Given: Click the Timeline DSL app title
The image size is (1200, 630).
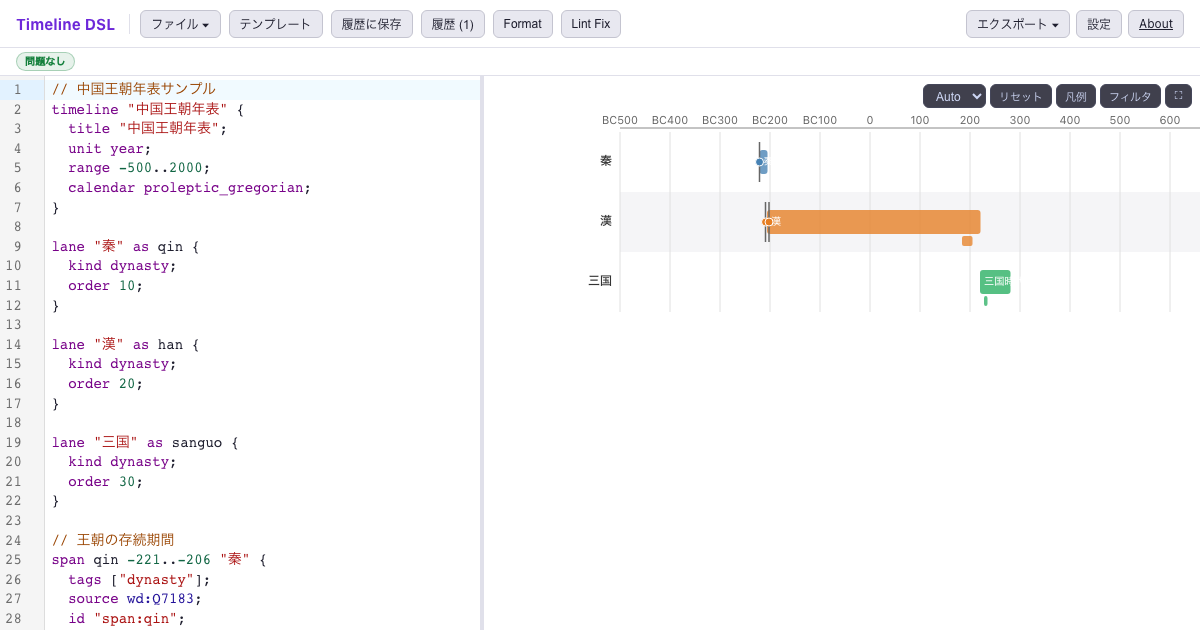Looking at the screenshot, I should [x=65, y=24].
